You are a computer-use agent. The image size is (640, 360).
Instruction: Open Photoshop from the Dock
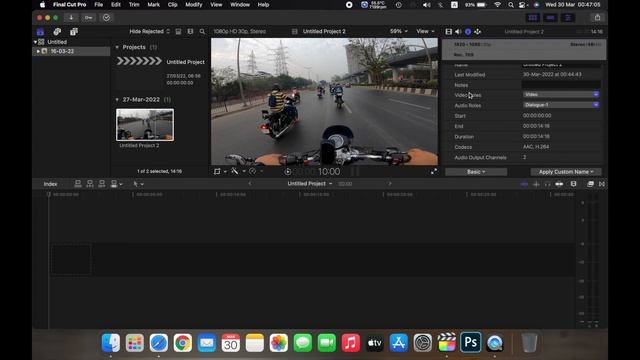pyautogui.click(x=471, y=342)
